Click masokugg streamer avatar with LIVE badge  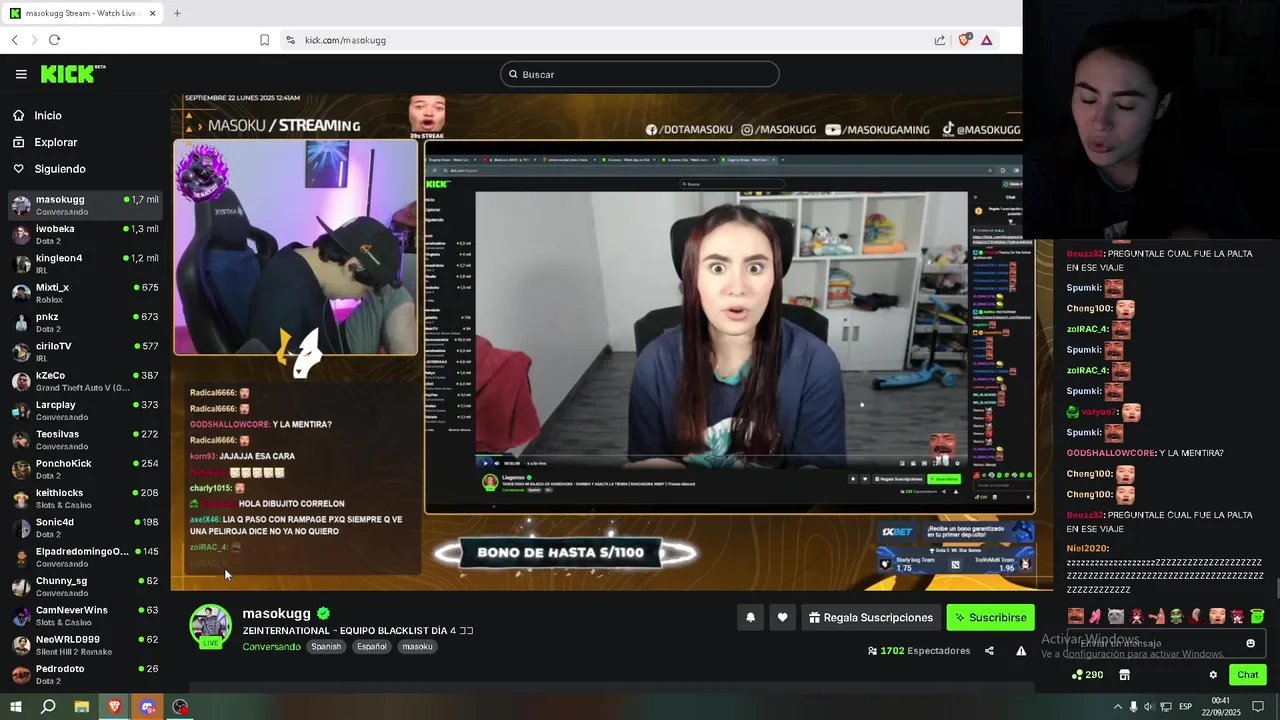(x=210, y=627)
